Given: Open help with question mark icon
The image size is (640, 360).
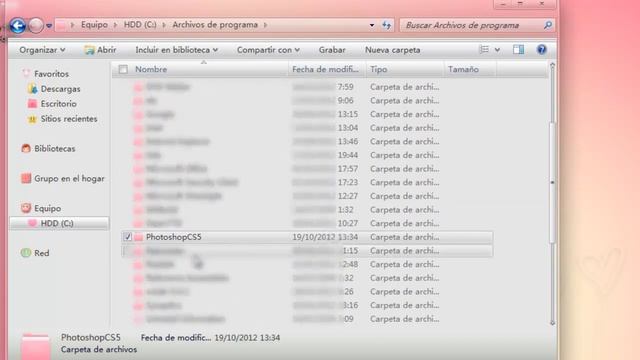Looking at the screenshot, I should pyautogui.click(x=541, y=50).
